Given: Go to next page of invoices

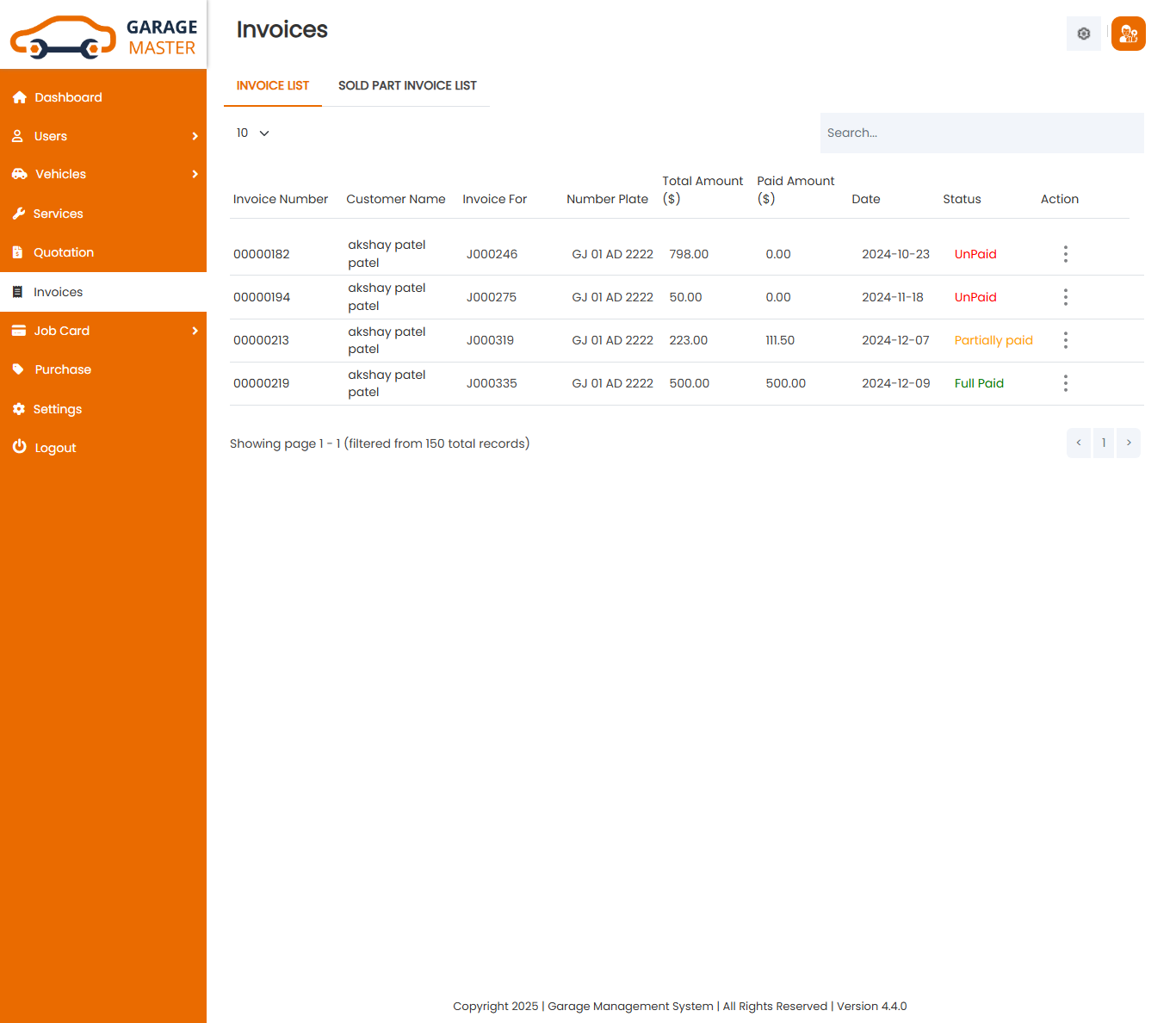Looking at the screenshot, I should point(1128,443).
